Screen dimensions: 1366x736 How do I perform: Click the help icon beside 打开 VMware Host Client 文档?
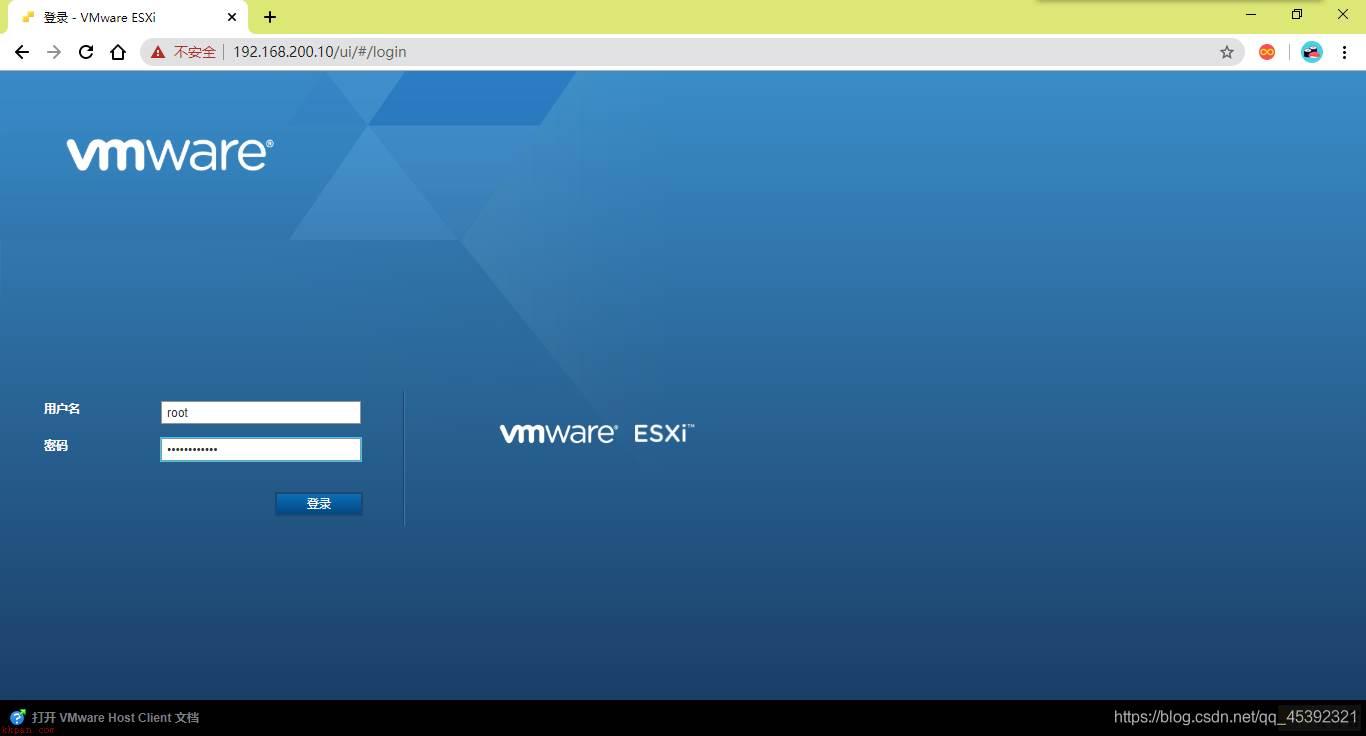pyautogui.click(x=18, y=717)
